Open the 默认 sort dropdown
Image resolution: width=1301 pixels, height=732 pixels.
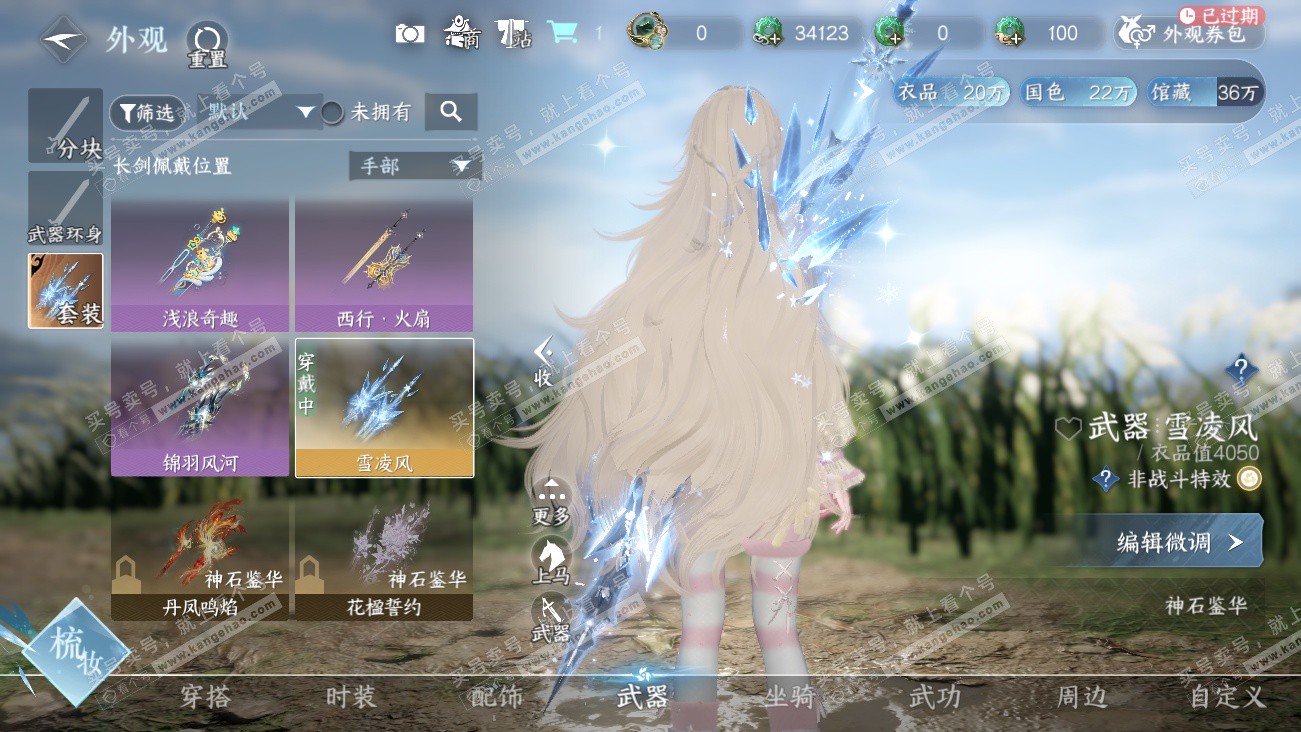(260, 112)
